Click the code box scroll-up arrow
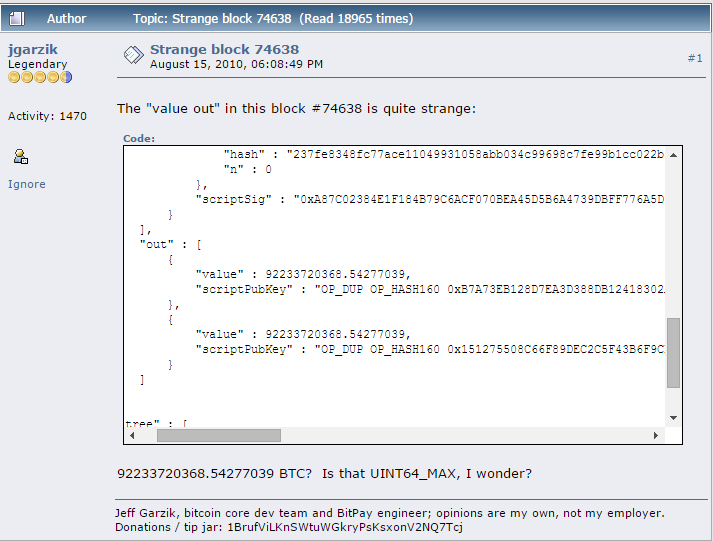This screenshot has width=713, height=541. coord(673,155)
